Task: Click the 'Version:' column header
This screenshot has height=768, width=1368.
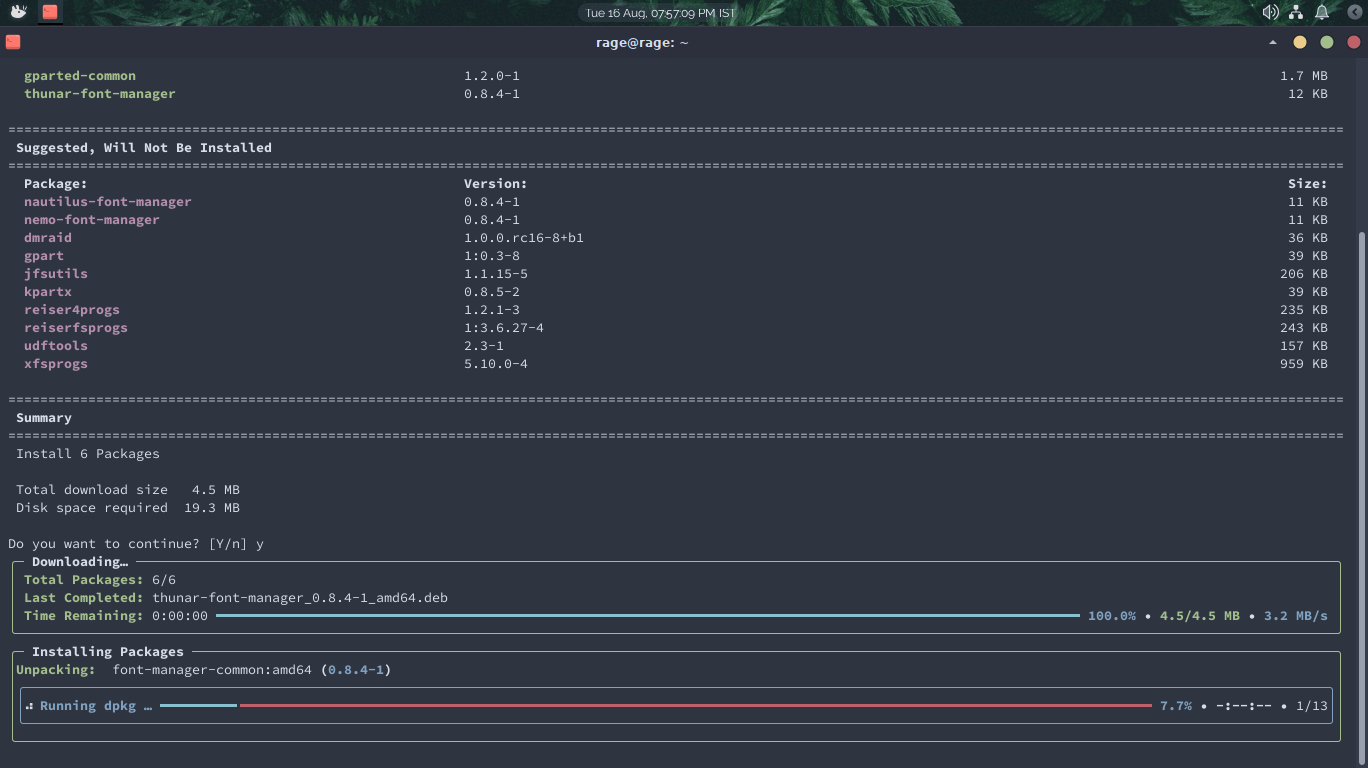Action: click(x=496, y=184)
